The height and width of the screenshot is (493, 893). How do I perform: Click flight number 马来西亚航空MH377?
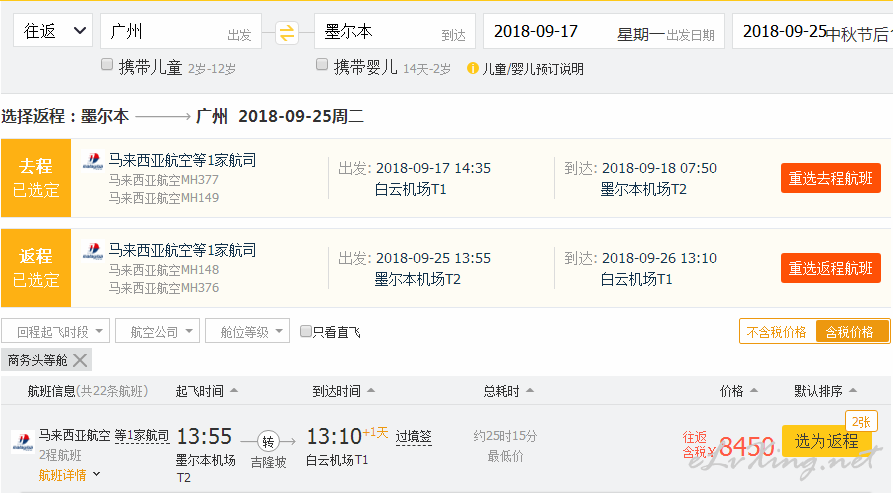tap(164, 180)
